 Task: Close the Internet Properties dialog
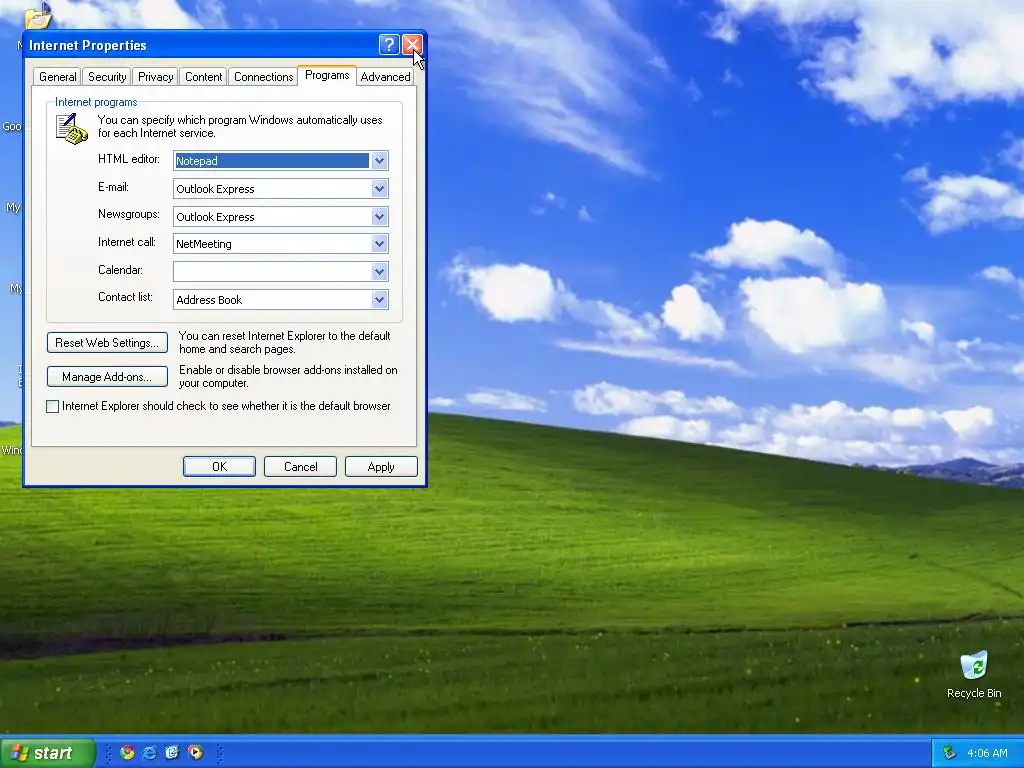pyautogui.click(x=412, y=44)
